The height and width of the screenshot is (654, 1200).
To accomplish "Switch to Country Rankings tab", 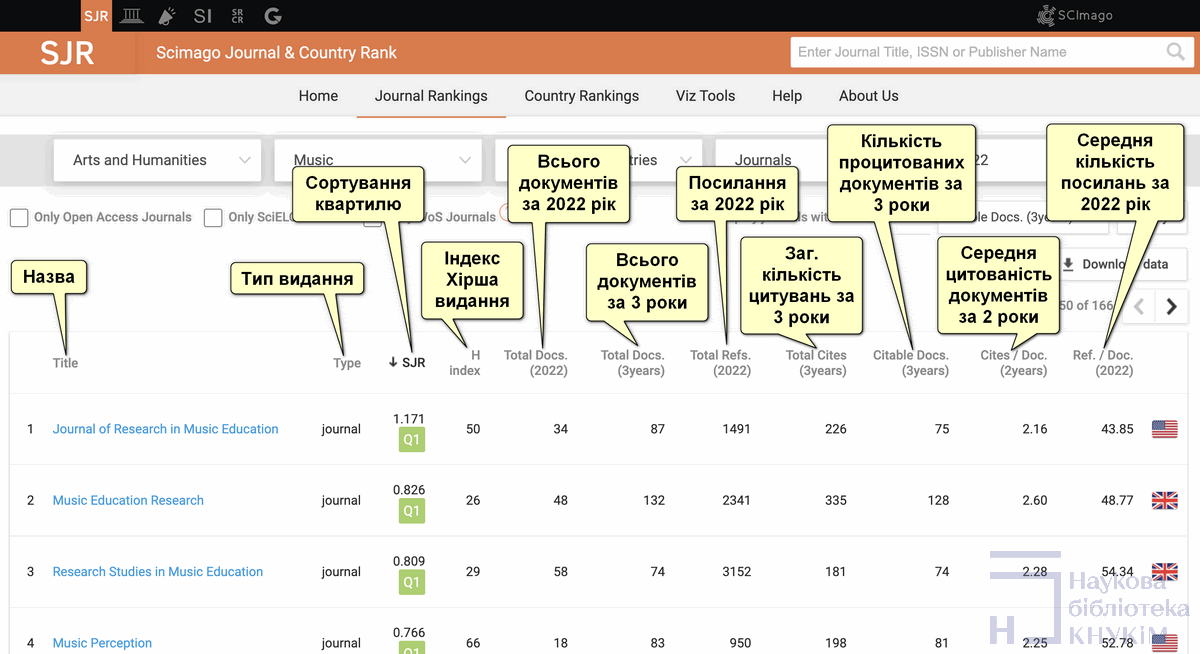I will [x=581, y=96].
